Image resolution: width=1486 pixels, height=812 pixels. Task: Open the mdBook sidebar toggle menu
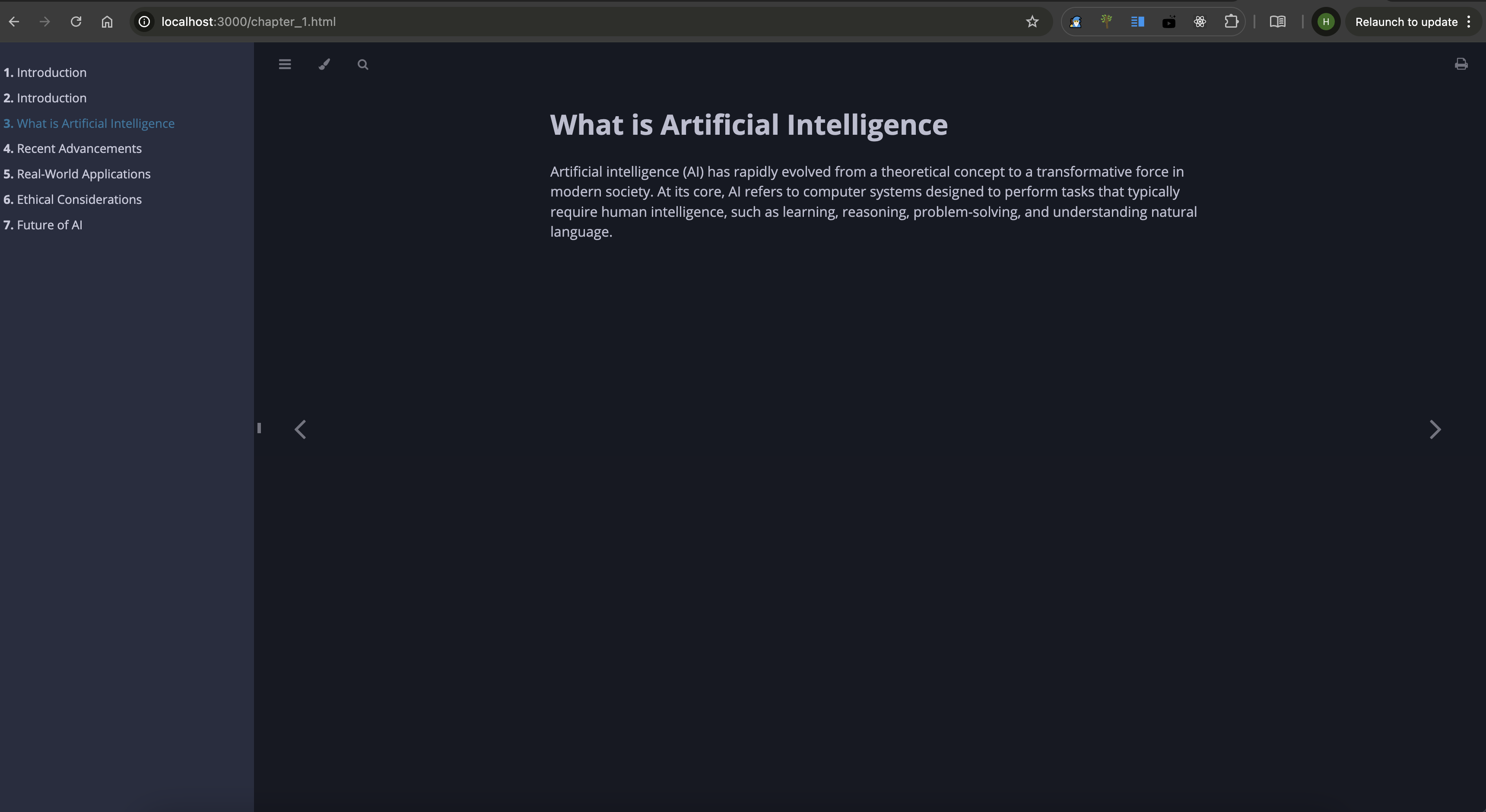284,64
